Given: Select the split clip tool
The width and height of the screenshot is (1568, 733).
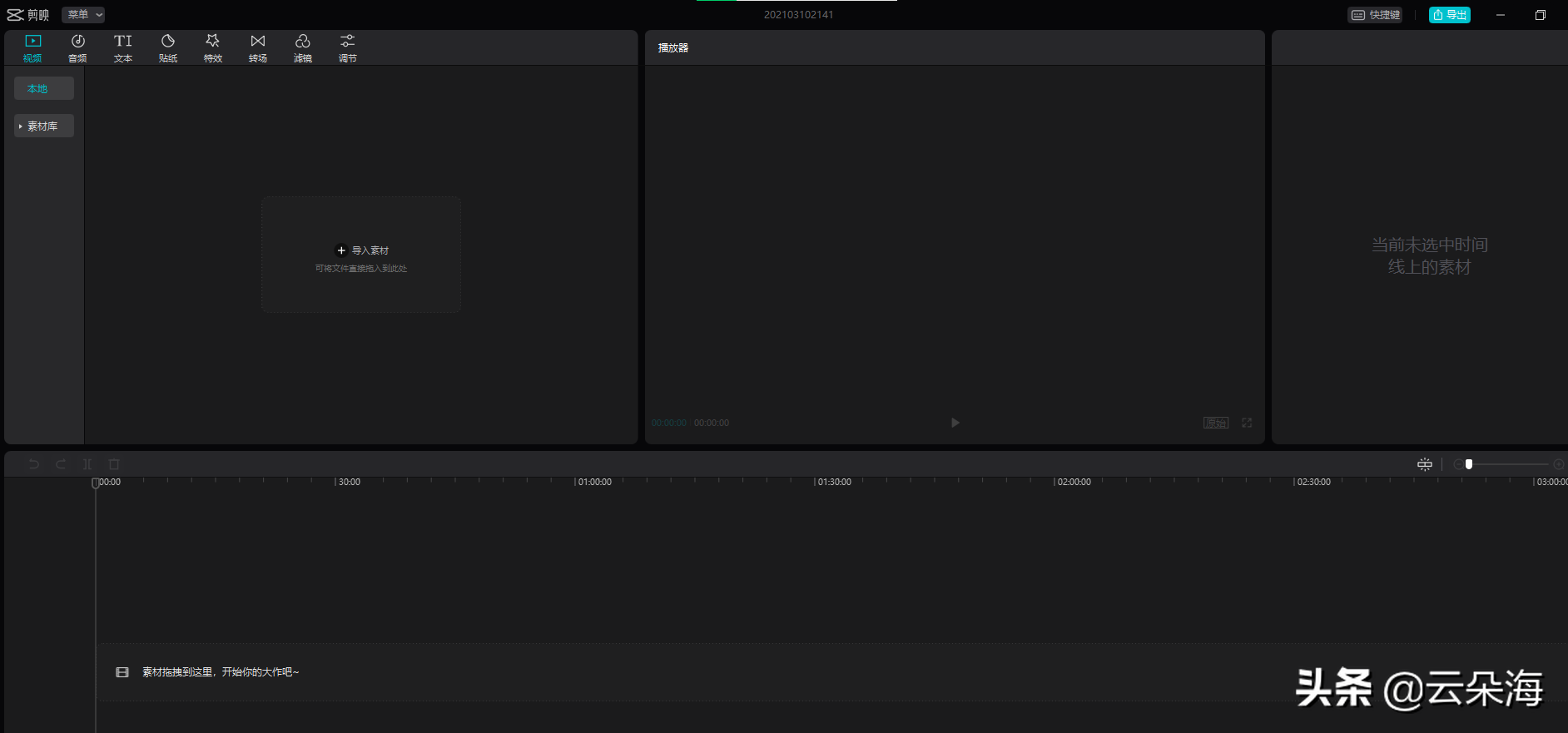Looking at the screenshot, I should [87, 464].
